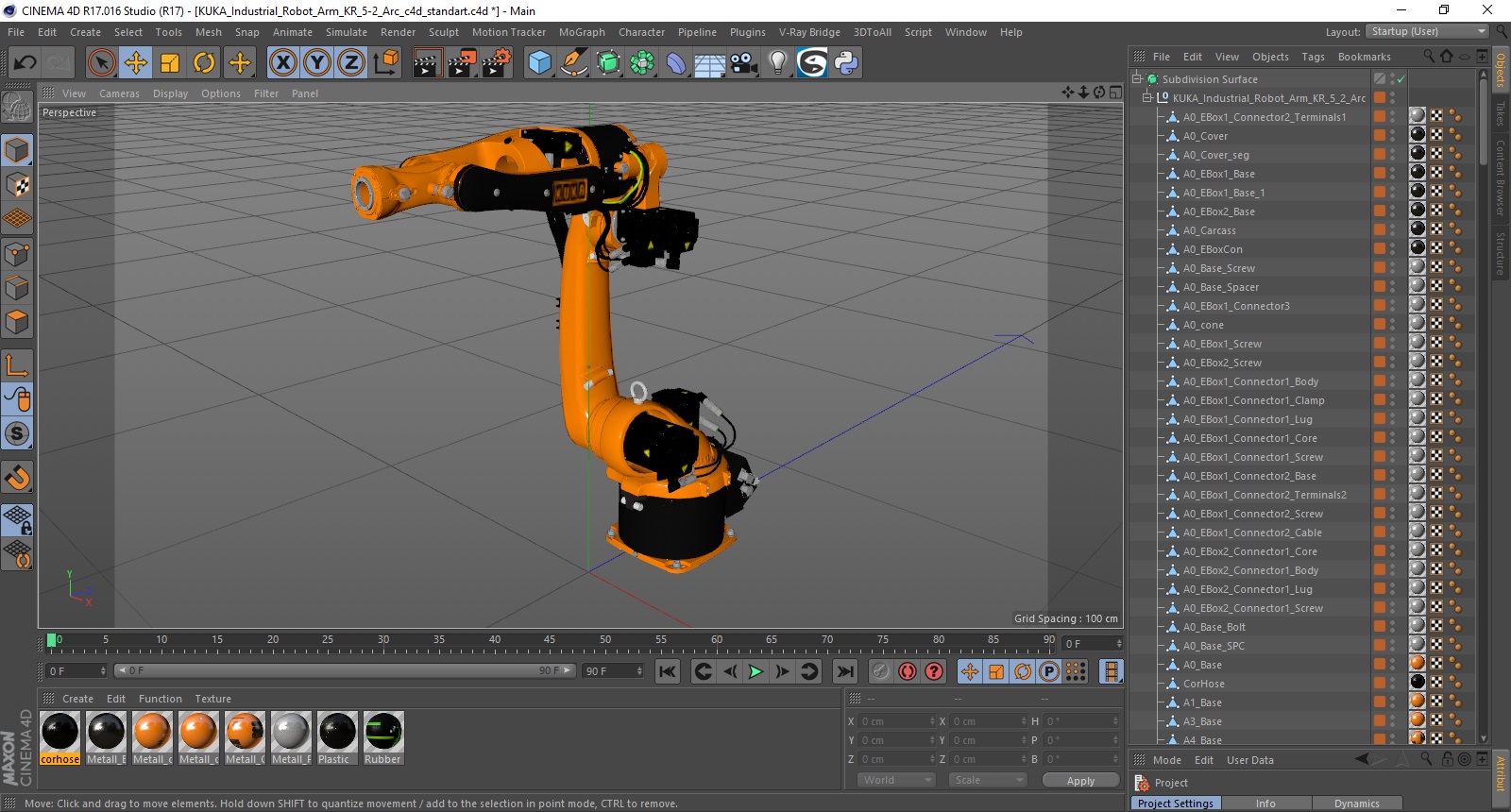1511x812 pixels.
Task: Add a Cube primitive object
Action: click(x=539, y=63)
